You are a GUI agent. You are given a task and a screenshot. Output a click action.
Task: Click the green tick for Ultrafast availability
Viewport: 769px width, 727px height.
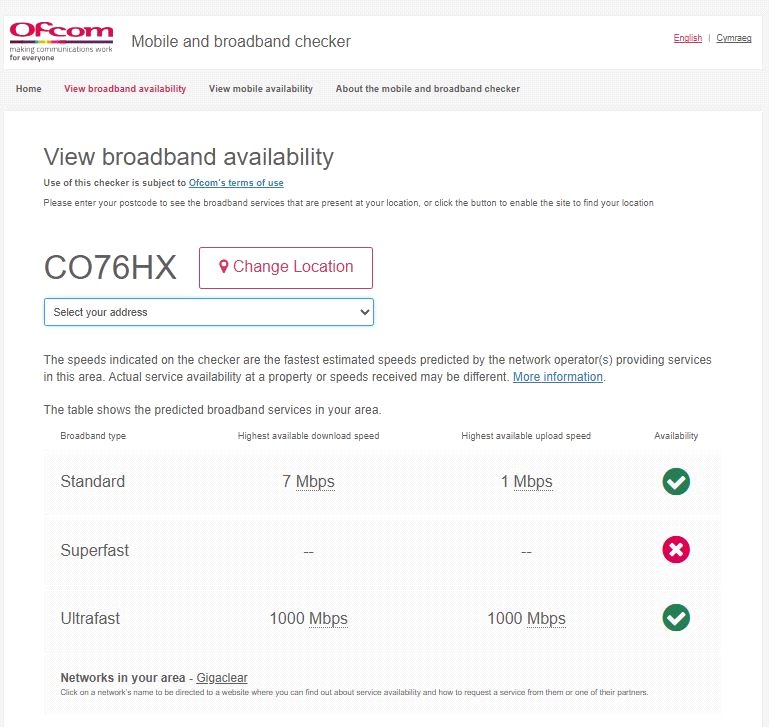click(676, 618)
